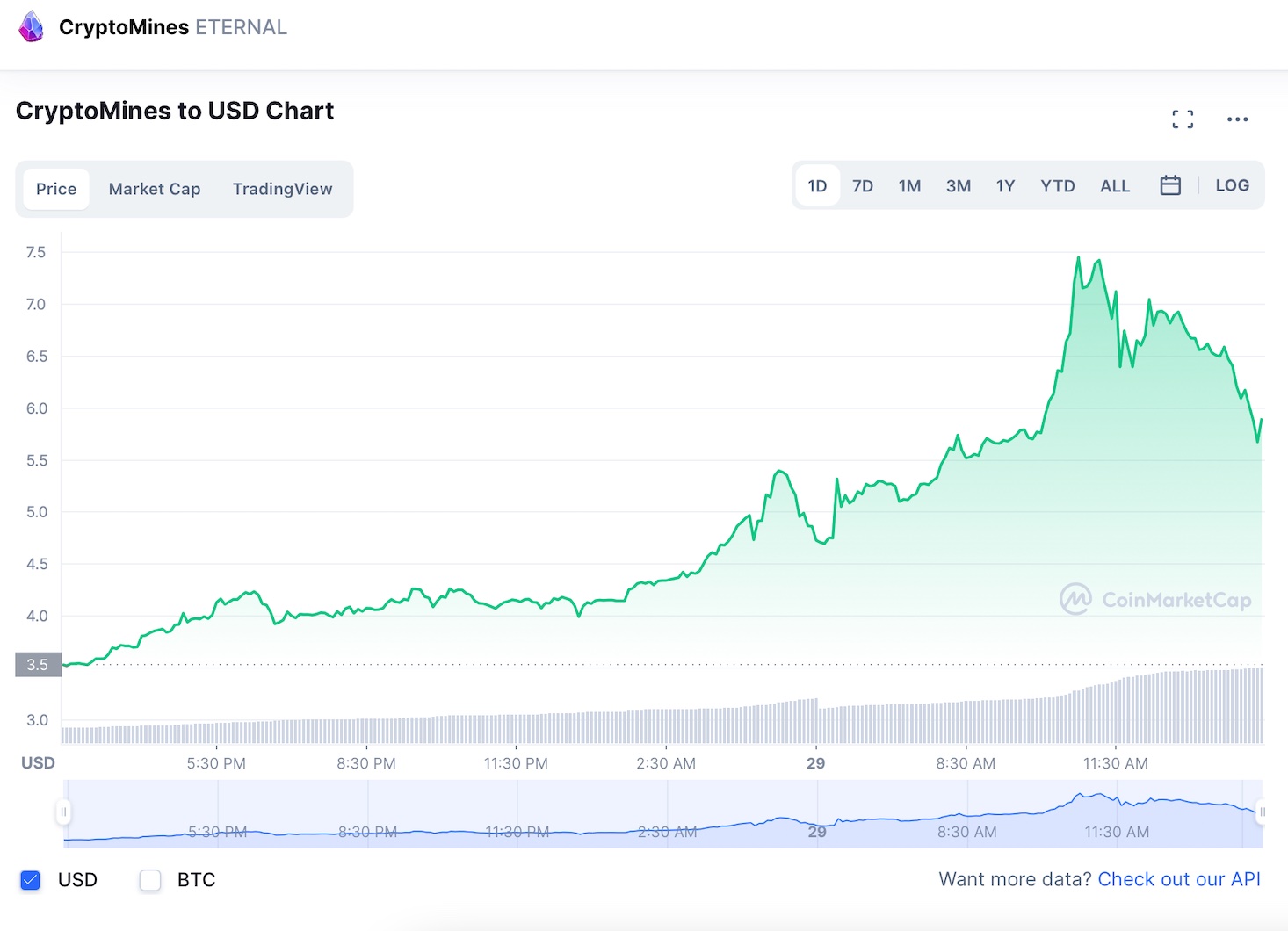Click the 29 date marker on the axis
Viewport: 1288px width, 931px height.
(815, 763)
